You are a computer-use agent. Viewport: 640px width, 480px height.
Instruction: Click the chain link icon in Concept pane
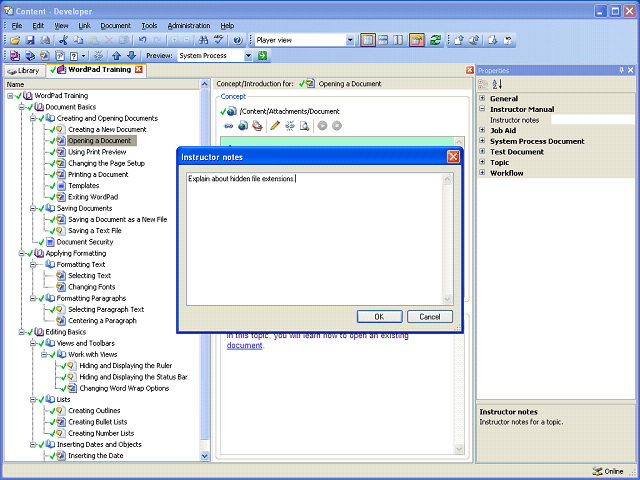pyautogui.click(x=229, y=126)
